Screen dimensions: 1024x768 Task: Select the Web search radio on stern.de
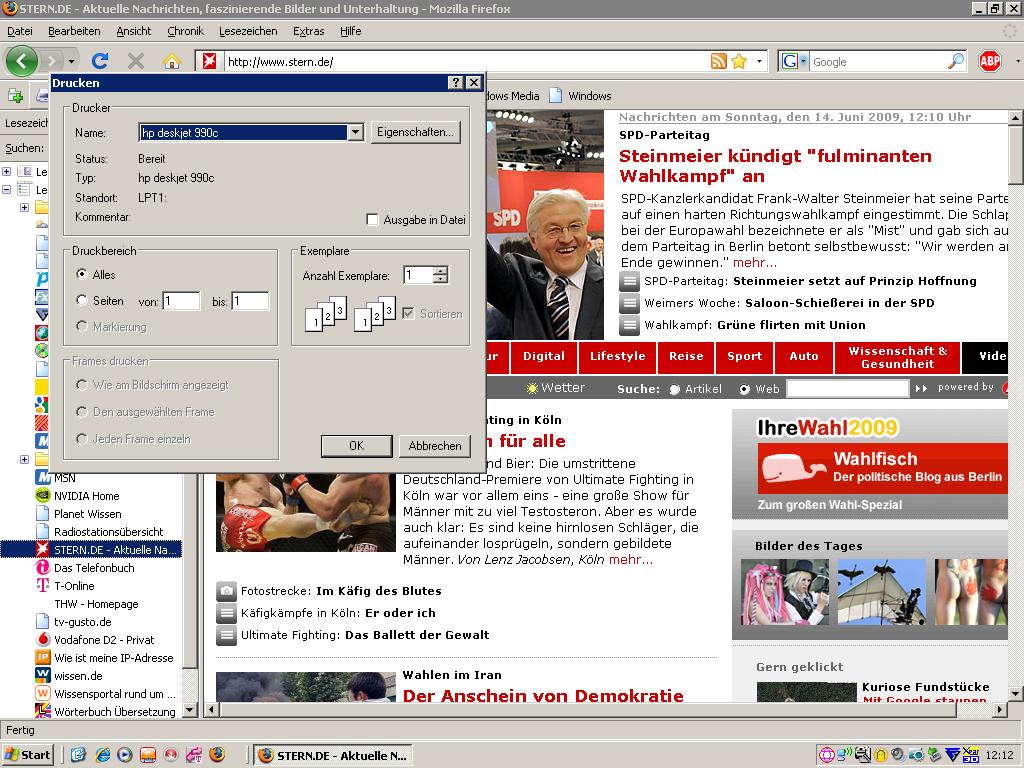pos(744,389)
